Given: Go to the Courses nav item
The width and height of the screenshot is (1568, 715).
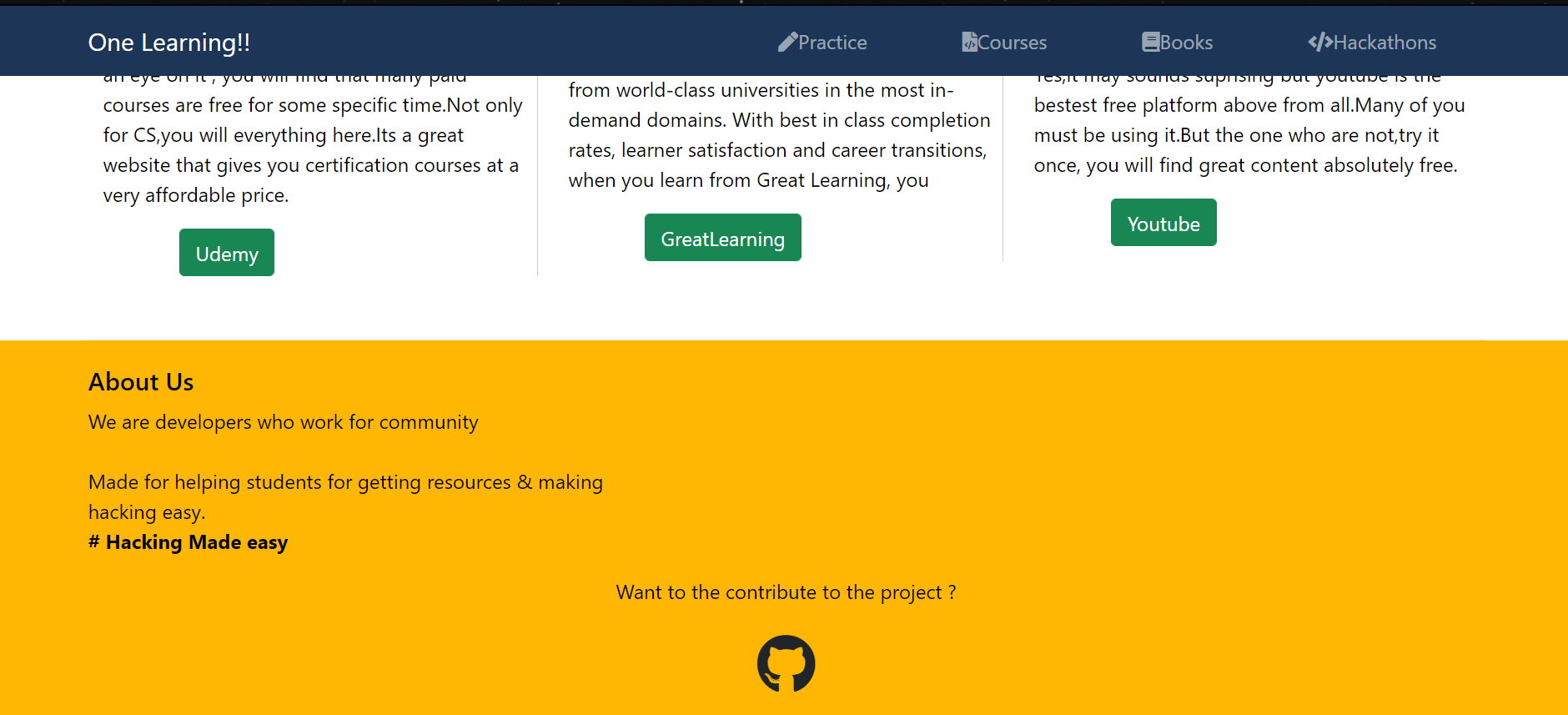Looking at the screenshot, I should (x=1004, y=42).
